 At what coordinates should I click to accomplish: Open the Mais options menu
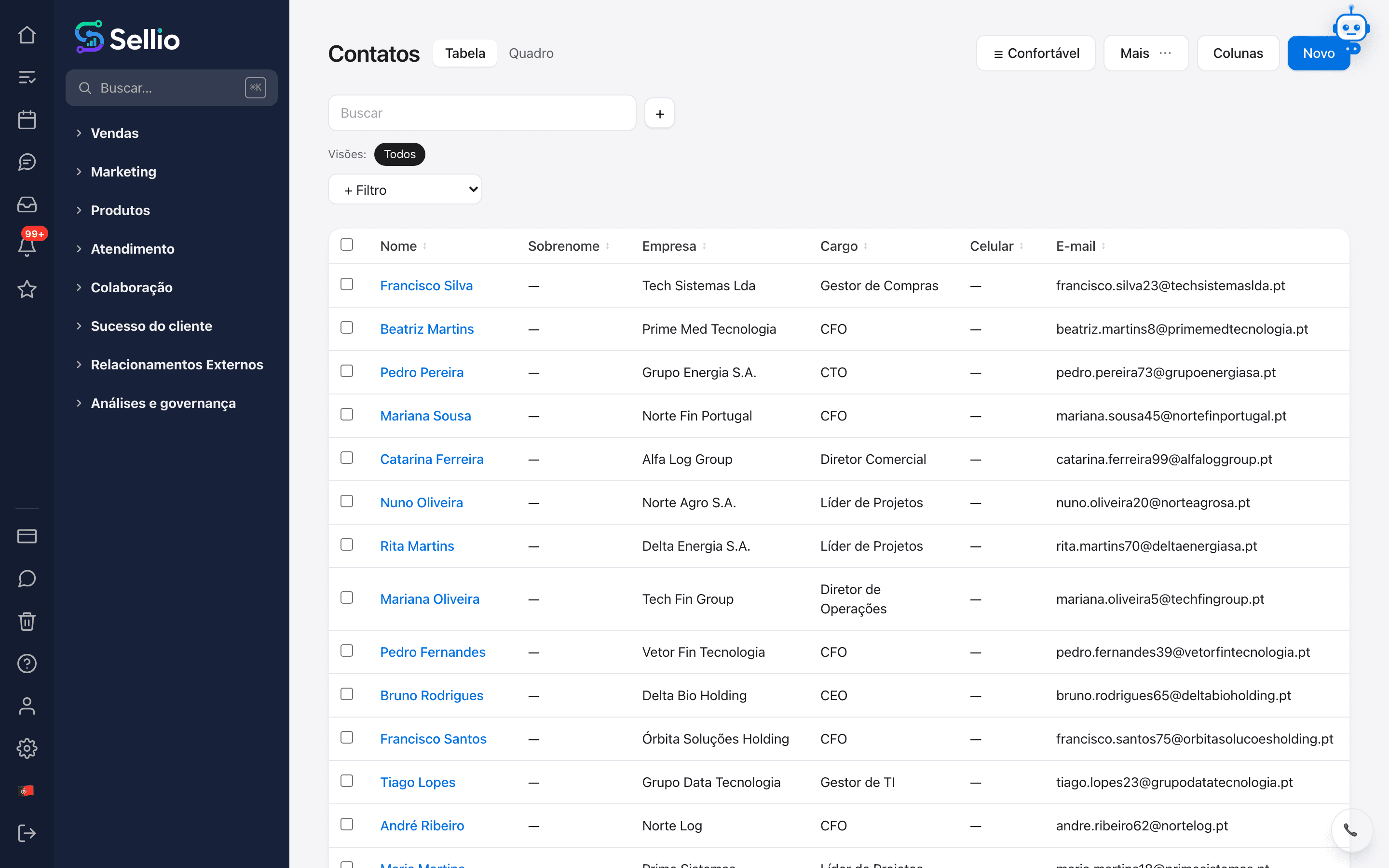point(1145,54)
